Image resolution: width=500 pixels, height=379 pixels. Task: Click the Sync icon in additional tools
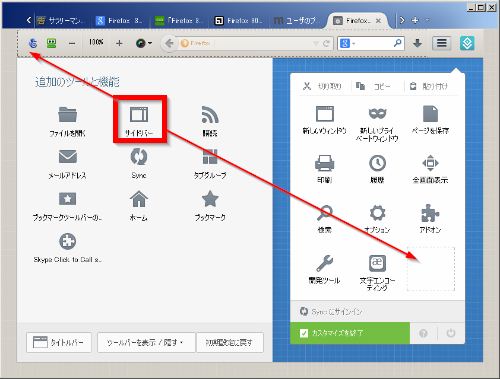[x=139, y=157]
